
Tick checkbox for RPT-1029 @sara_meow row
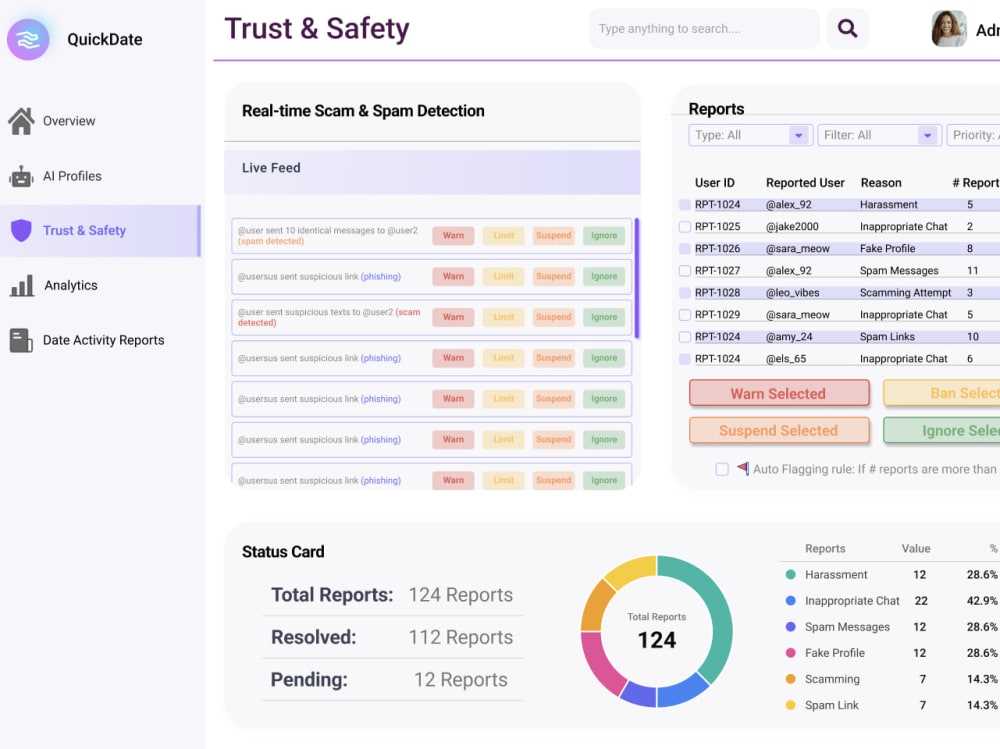[x=685, y=315]
